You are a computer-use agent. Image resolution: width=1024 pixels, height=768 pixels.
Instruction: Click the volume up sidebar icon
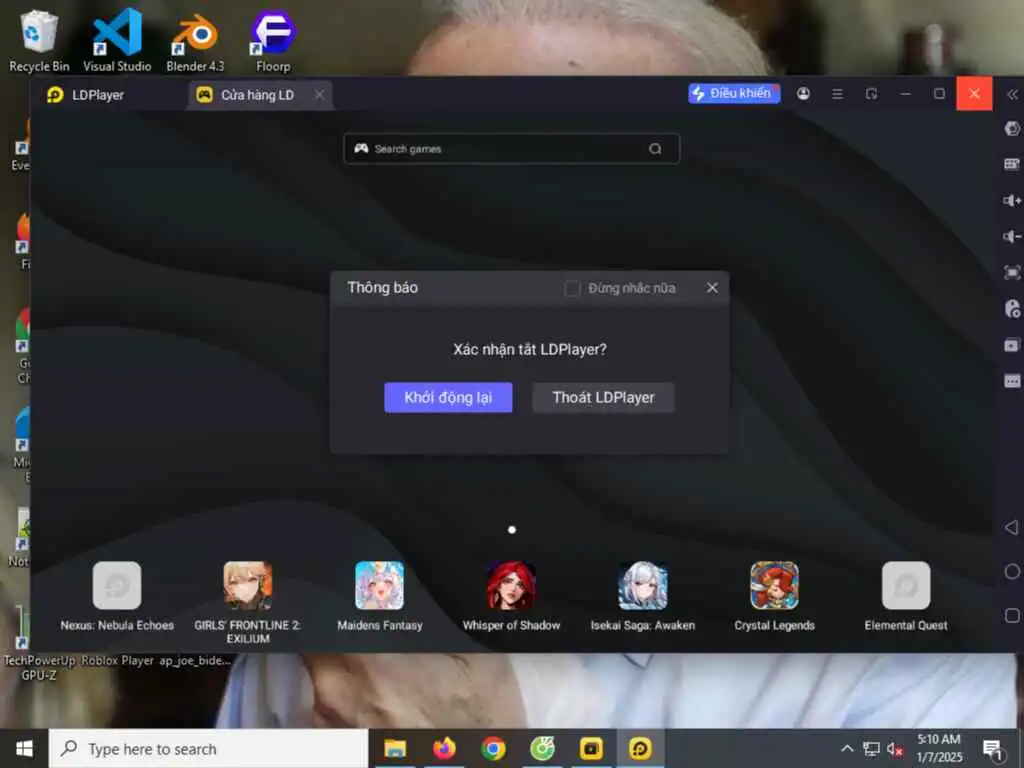(x=1012, y=200)
